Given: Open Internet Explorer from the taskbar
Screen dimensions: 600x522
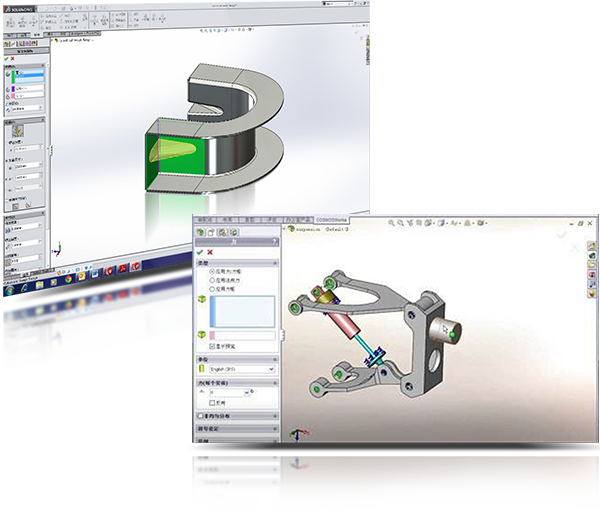Looking at the screenshot, I should (x=24, y=288).
